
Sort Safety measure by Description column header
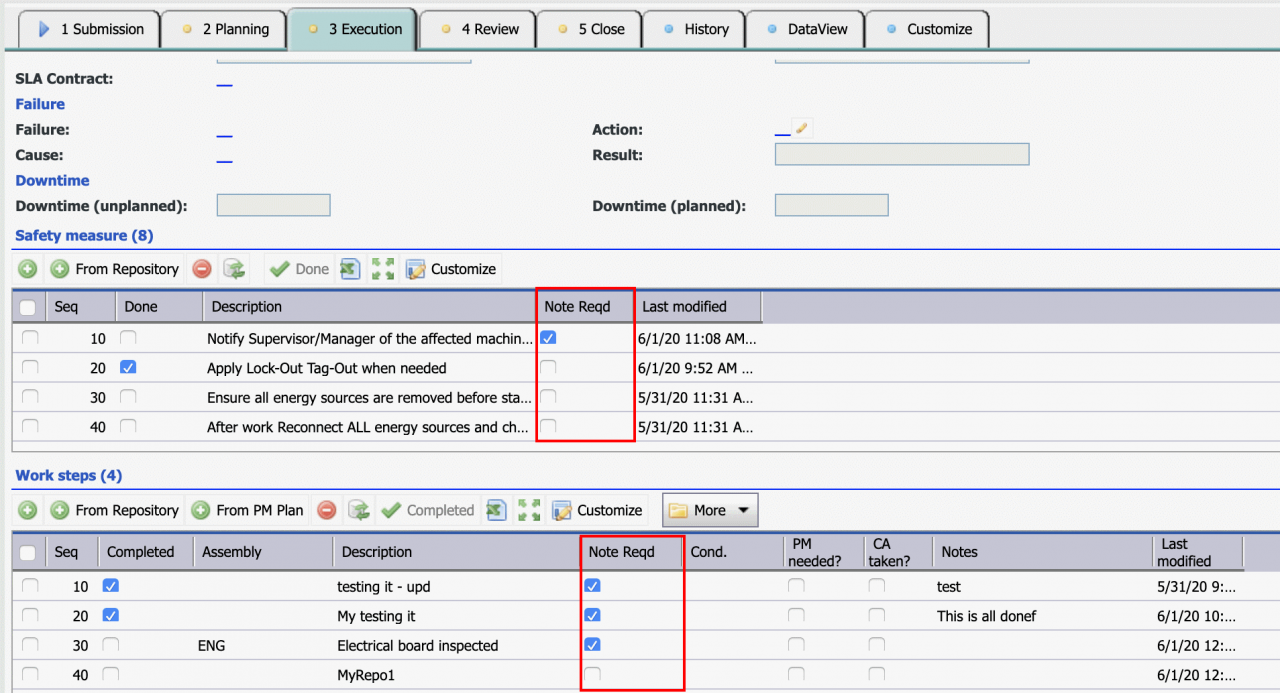tap(369, 307)
